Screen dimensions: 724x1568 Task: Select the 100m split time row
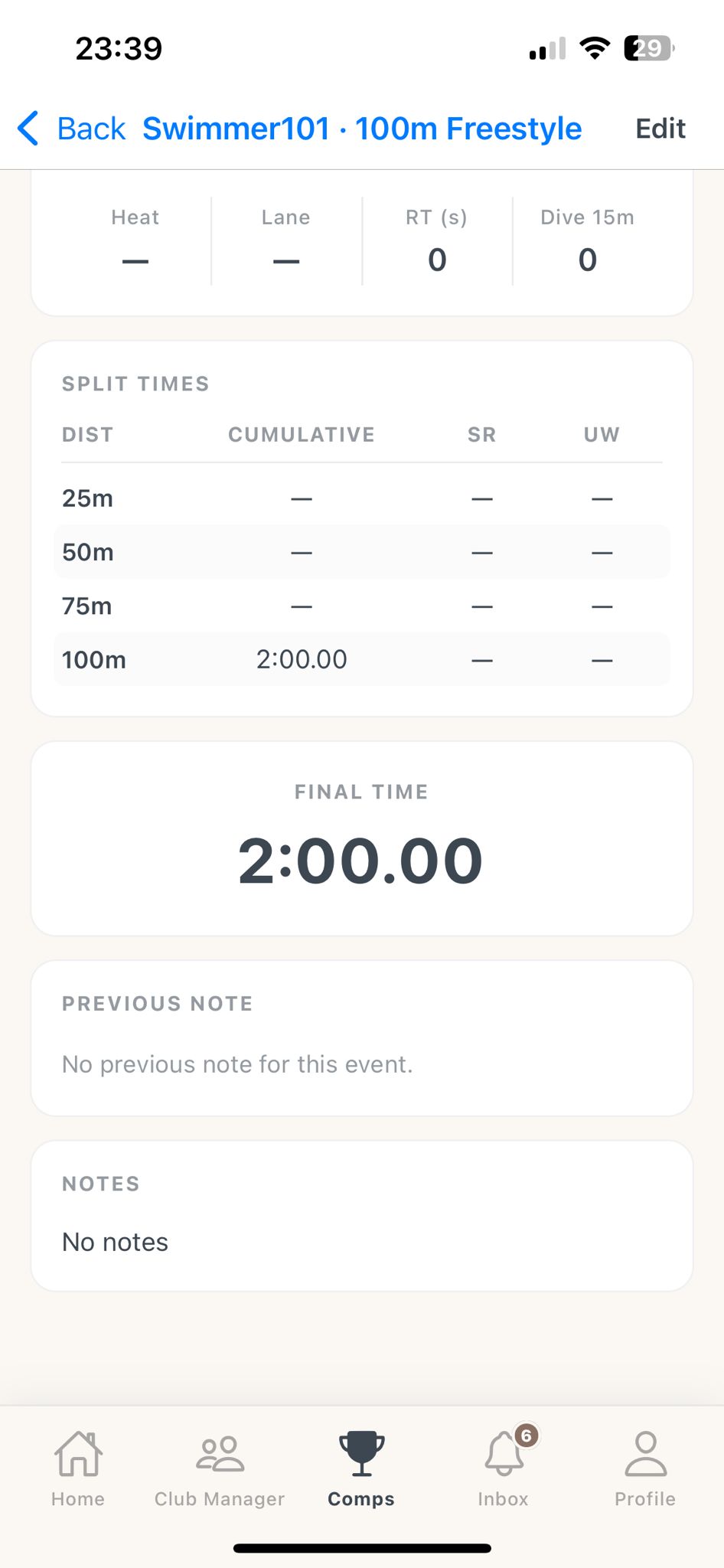click(362, 659)
